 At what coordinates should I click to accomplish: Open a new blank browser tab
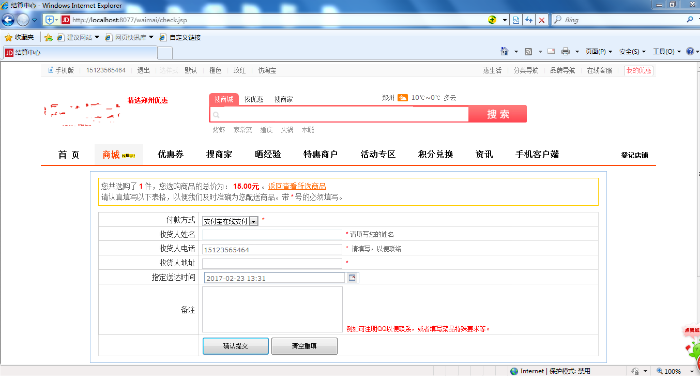point(165,53)
